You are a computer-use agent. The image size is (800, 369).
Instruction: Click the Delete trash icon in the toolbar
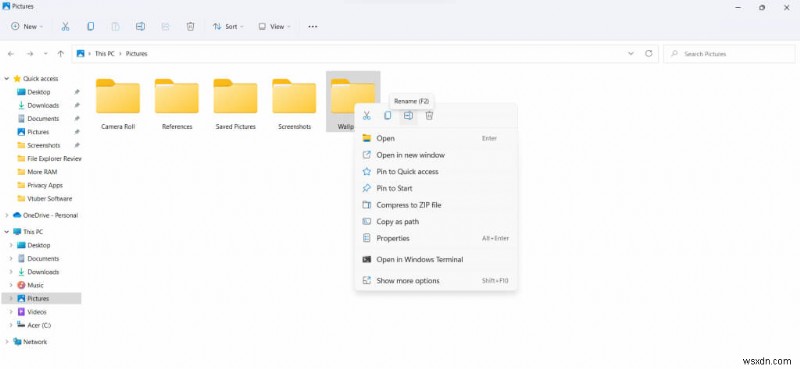coord(190,27)
